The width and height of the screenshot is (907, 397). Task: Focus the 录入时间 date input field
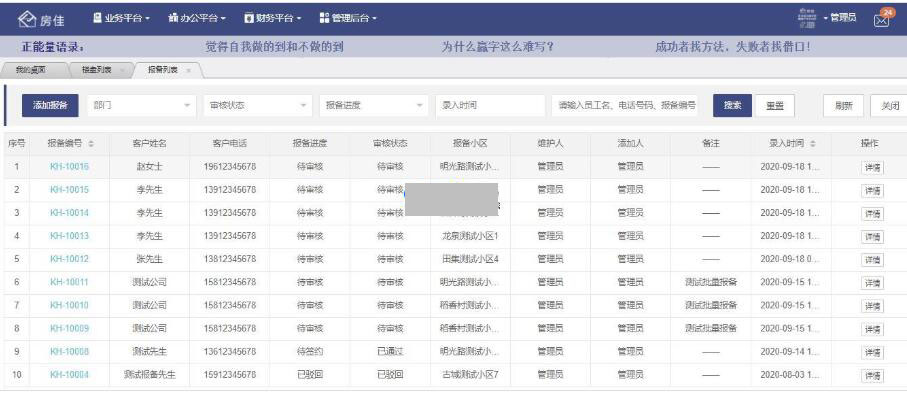491,105
